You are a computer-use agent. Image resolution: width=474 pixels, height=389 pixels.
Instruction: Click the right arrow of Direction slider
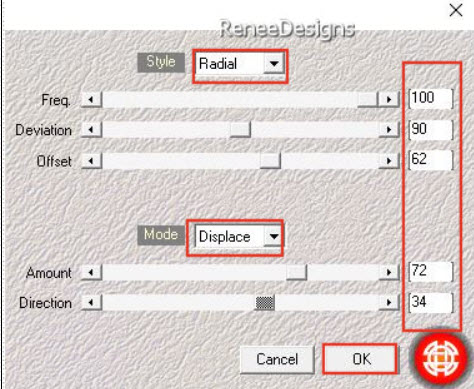[389, 303]
